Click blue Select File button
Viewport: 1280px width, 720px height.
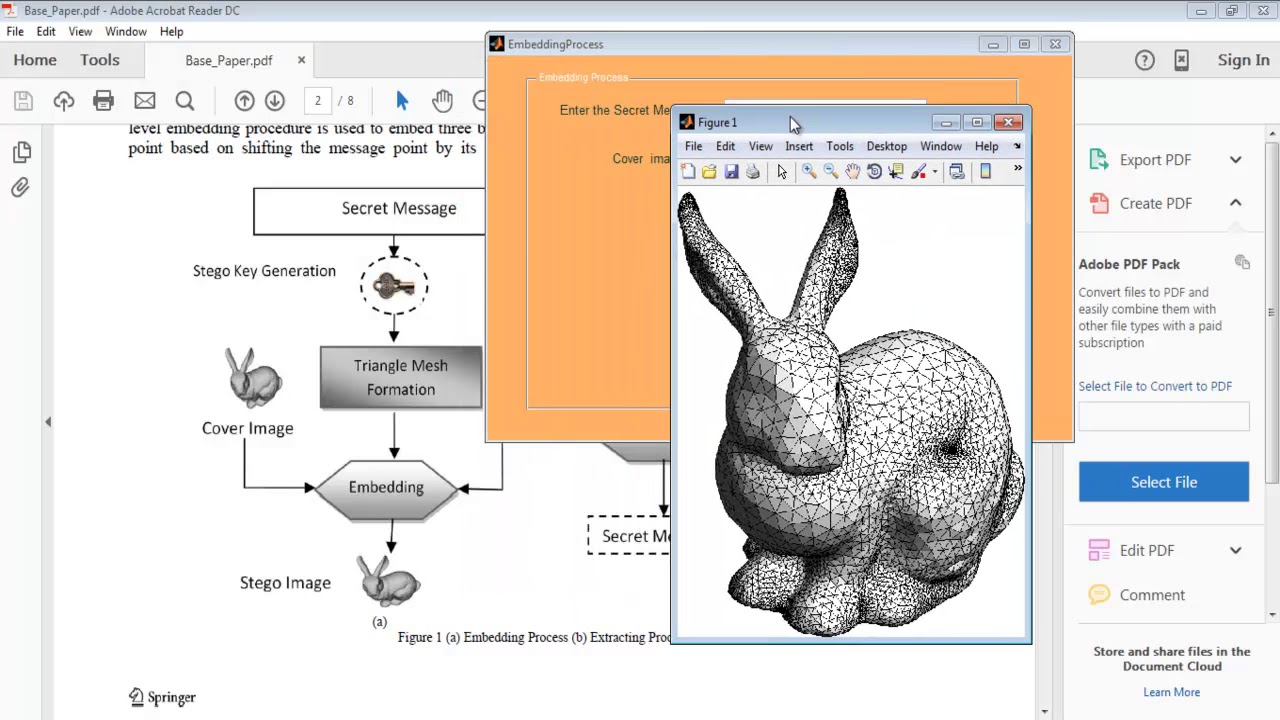pyautogui.click(x=1164, y=482)
